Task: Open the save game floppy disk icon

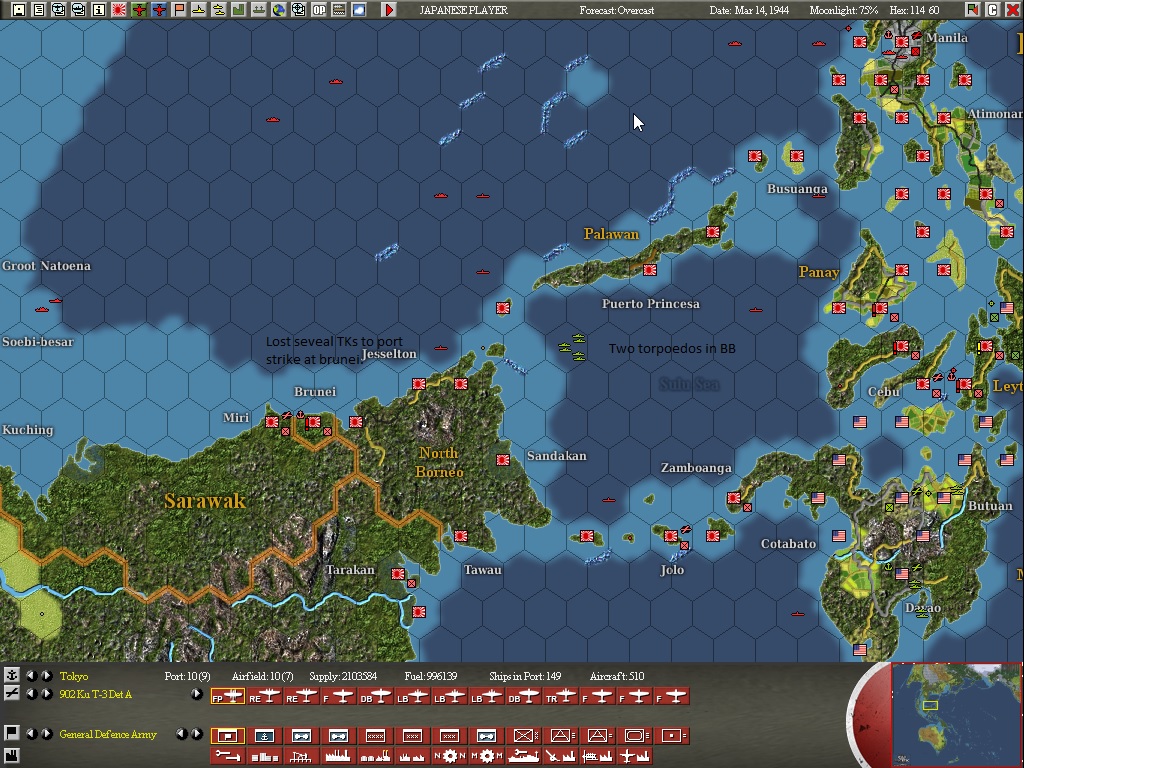Action: tap(19, 10)
